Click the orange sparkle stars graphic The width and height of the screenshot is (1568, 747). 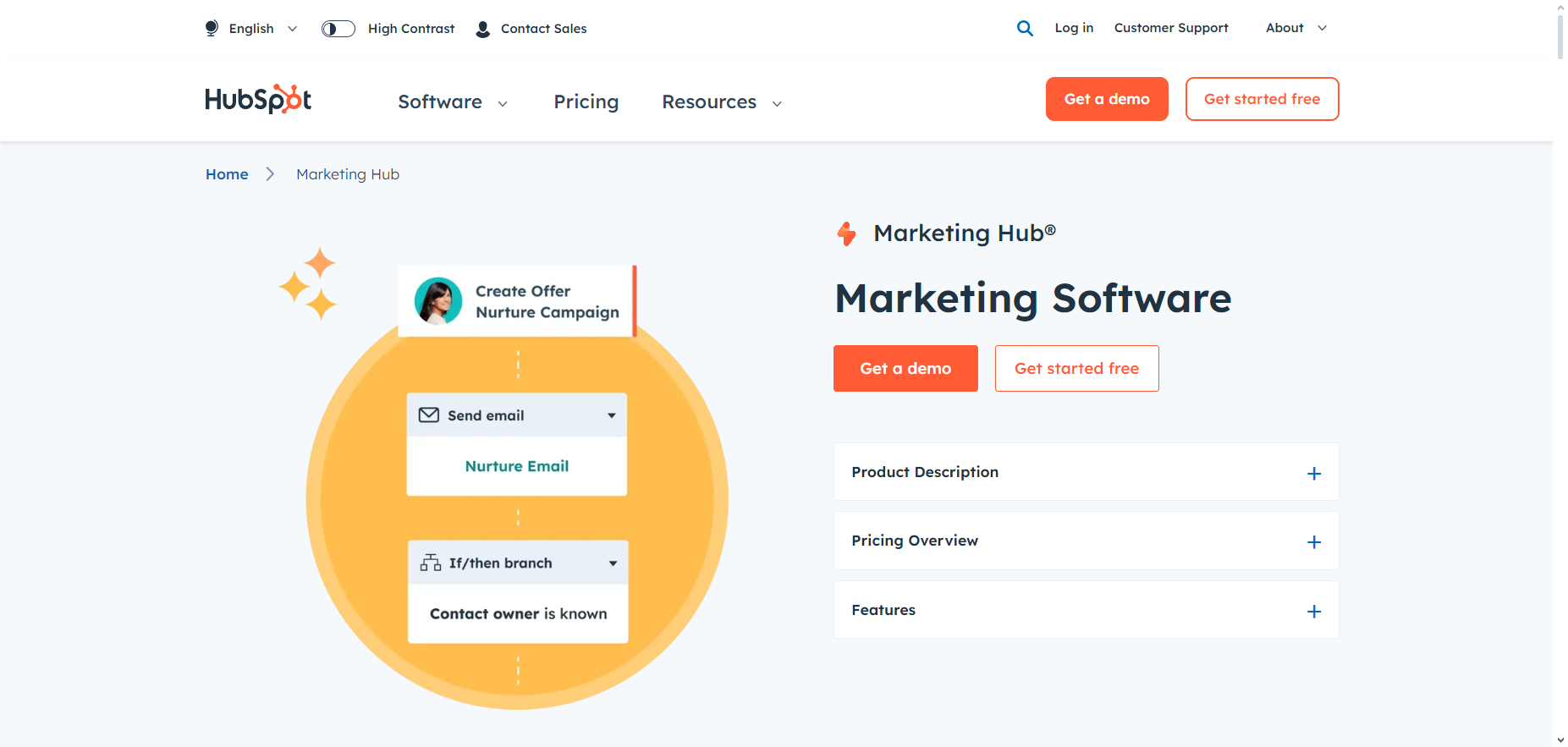click(308, 283)
